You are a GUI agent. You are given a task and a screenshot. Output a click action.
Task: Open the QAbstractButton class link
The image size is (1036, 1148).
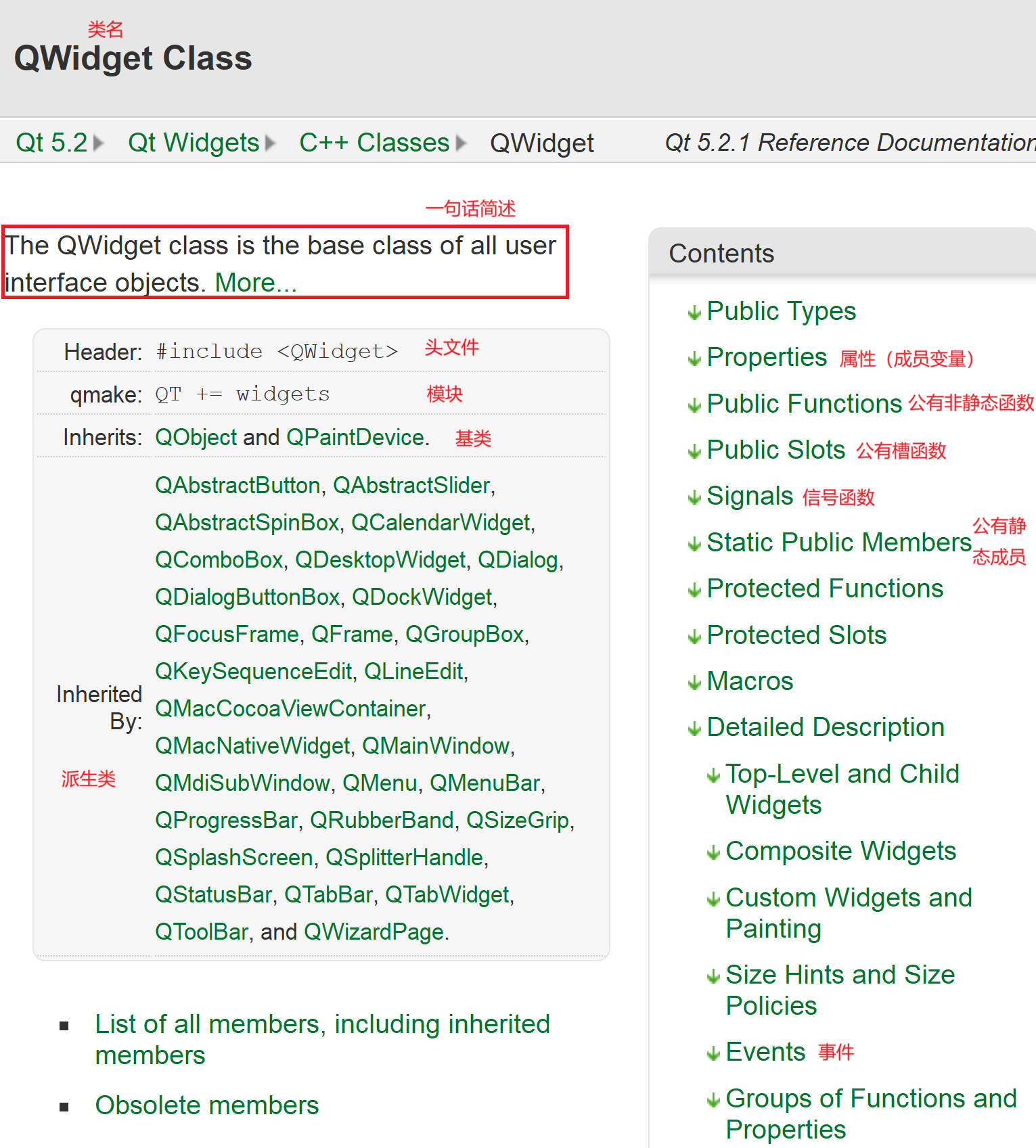click(x=238, y=485)
